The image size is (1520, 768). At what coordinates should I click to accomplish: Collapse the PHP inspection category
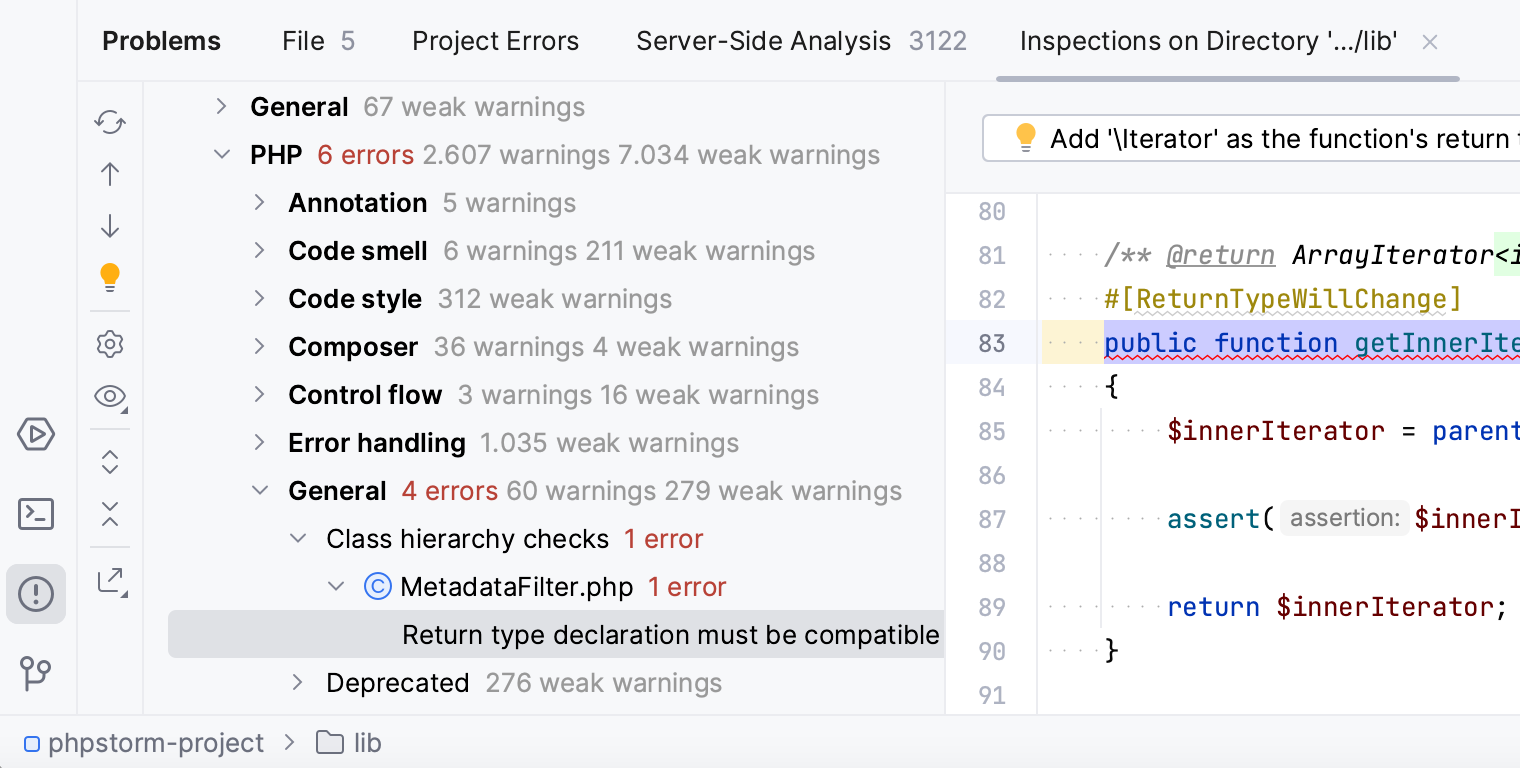tap(222, 154)
